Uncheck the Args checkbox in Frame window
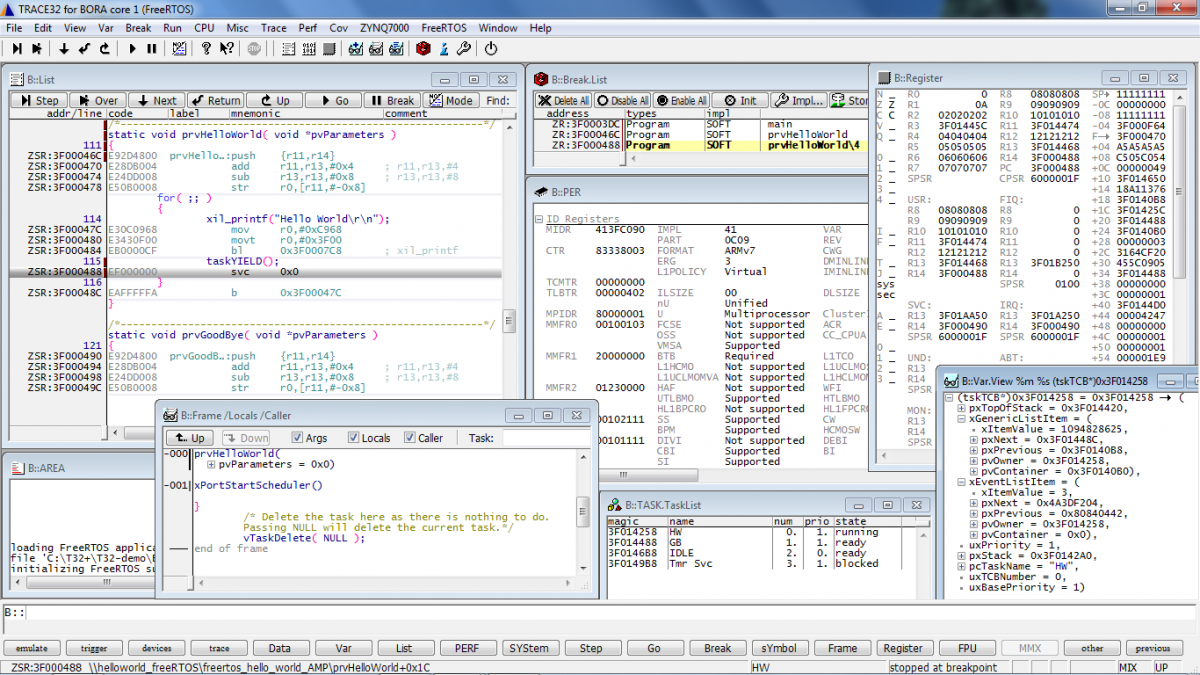The image size is (1200, 675). pos(297,438)
